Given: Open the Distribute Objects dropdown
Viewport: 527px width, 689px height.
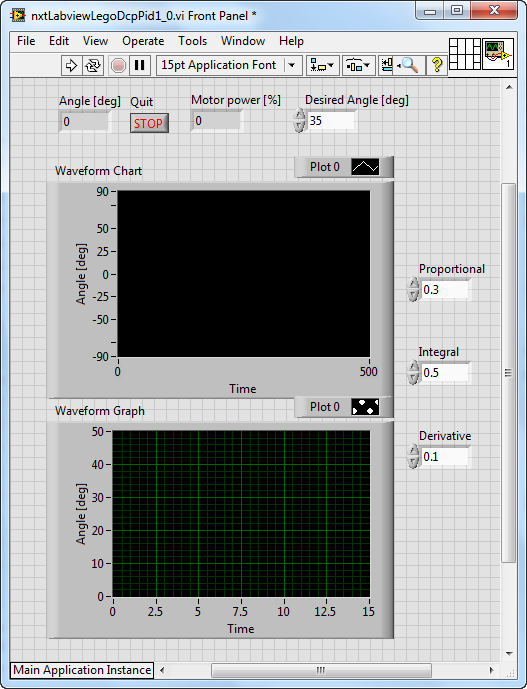Looking at the screenshot, I should (359, 65).
